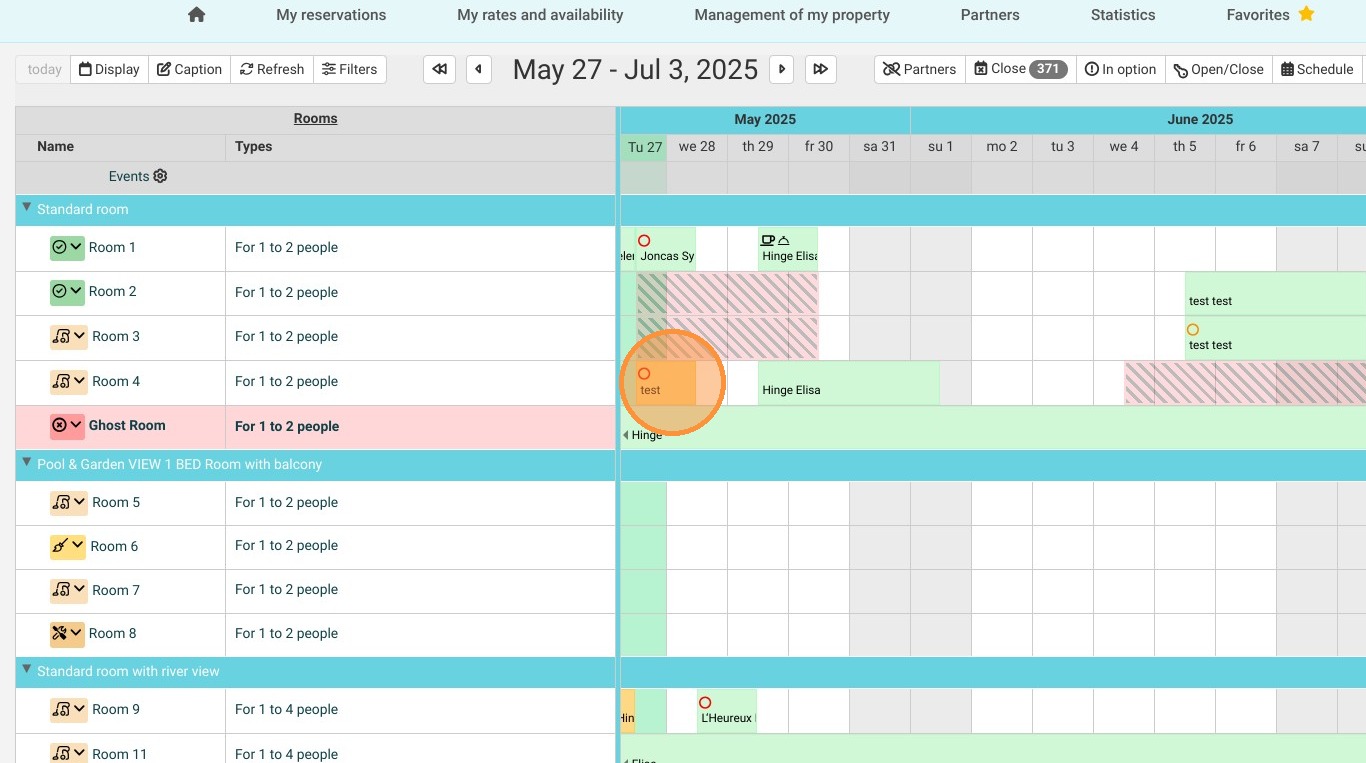
Task: Open Room 7 status dropdown
Action: [68, 591]
